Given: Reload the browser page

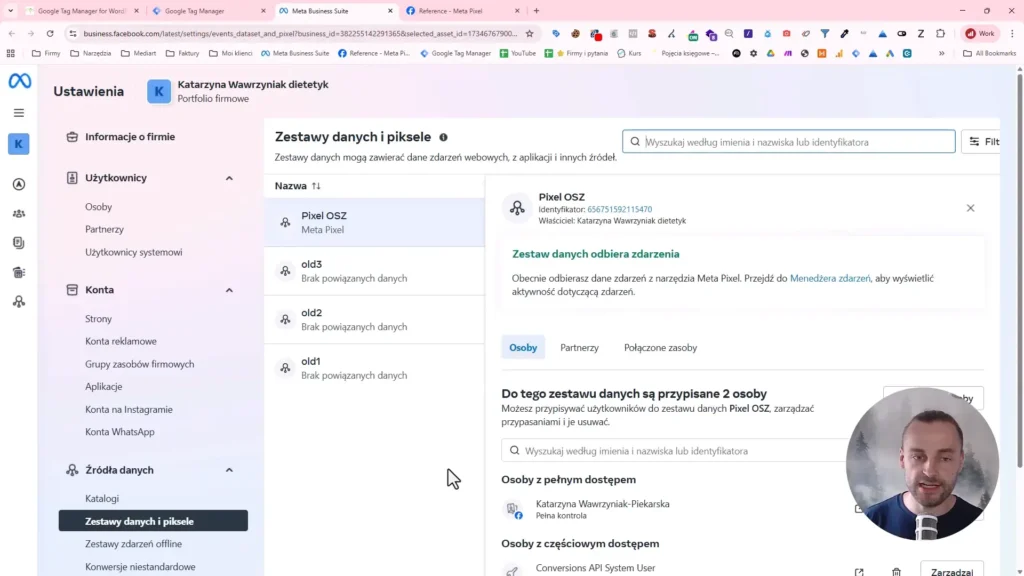Looking at the screenshot, I should tap(50, 33).
